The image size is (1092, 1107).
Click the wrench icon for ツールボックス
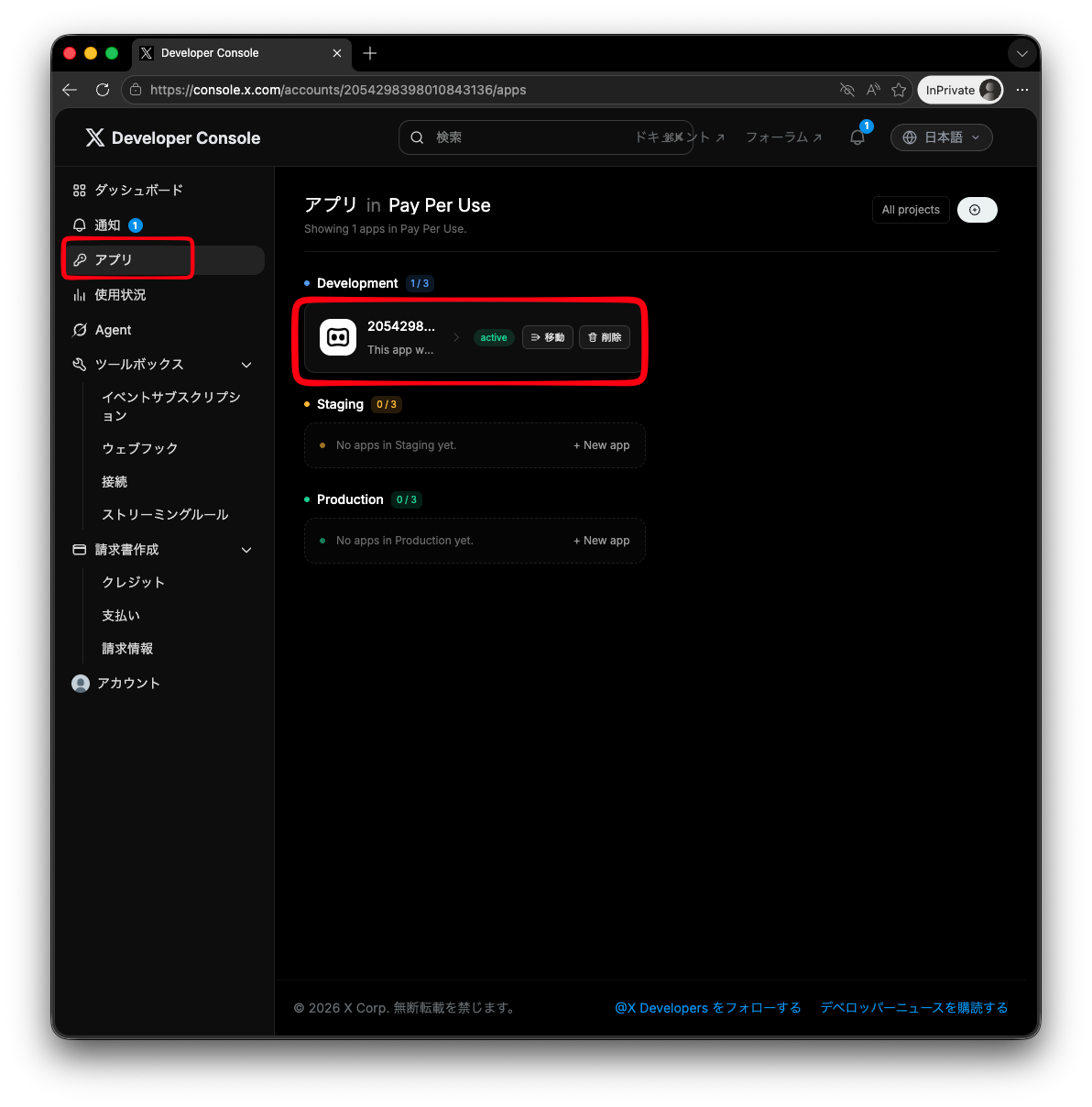(x=80, y=365)
